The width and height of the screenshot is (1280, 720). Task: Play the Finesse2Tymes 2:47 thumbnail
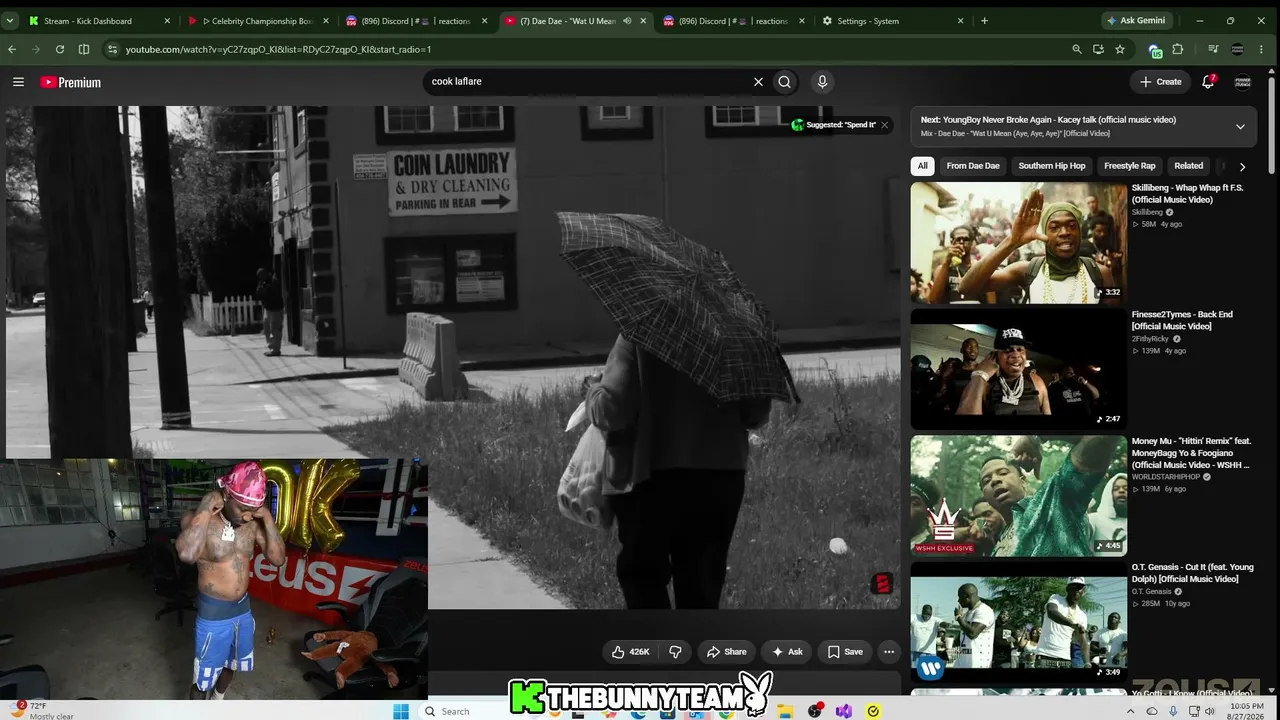tap(1018, 369)
